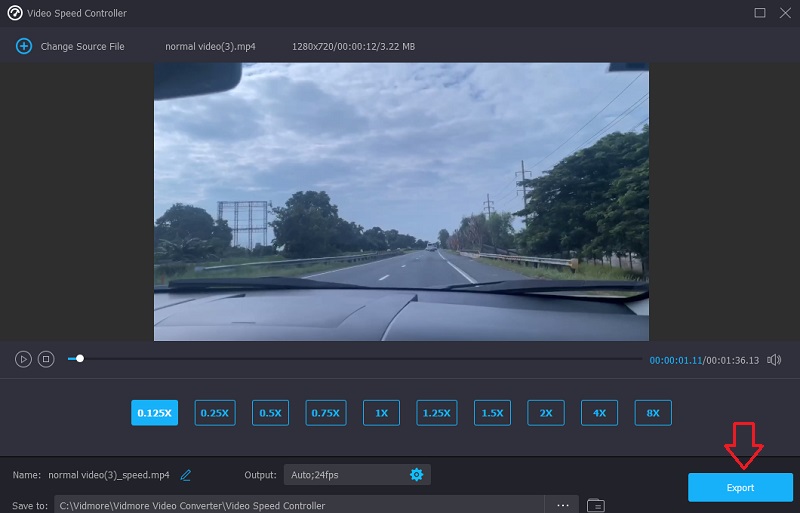800x513 pixels.
Task: Mute the video volume speaker icon
Action: coord(774,360)
